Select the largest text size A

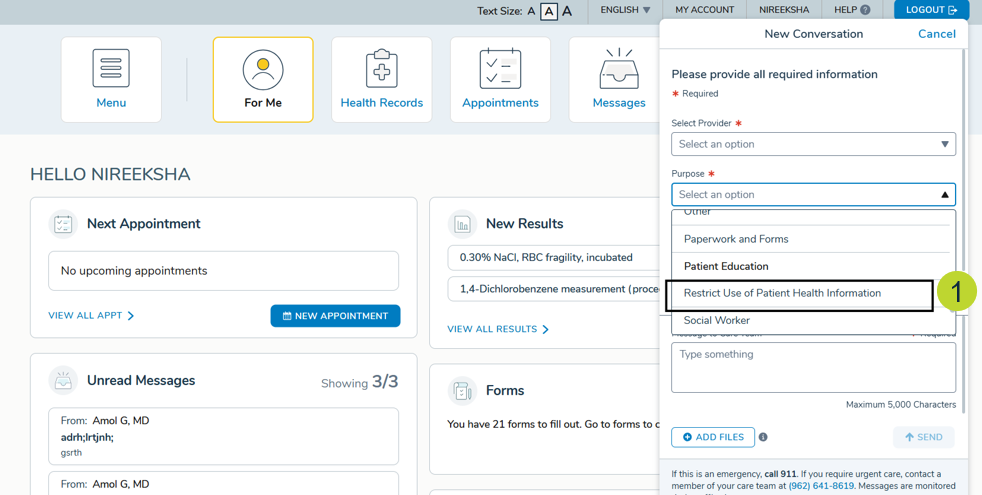(x=567, y=11)
